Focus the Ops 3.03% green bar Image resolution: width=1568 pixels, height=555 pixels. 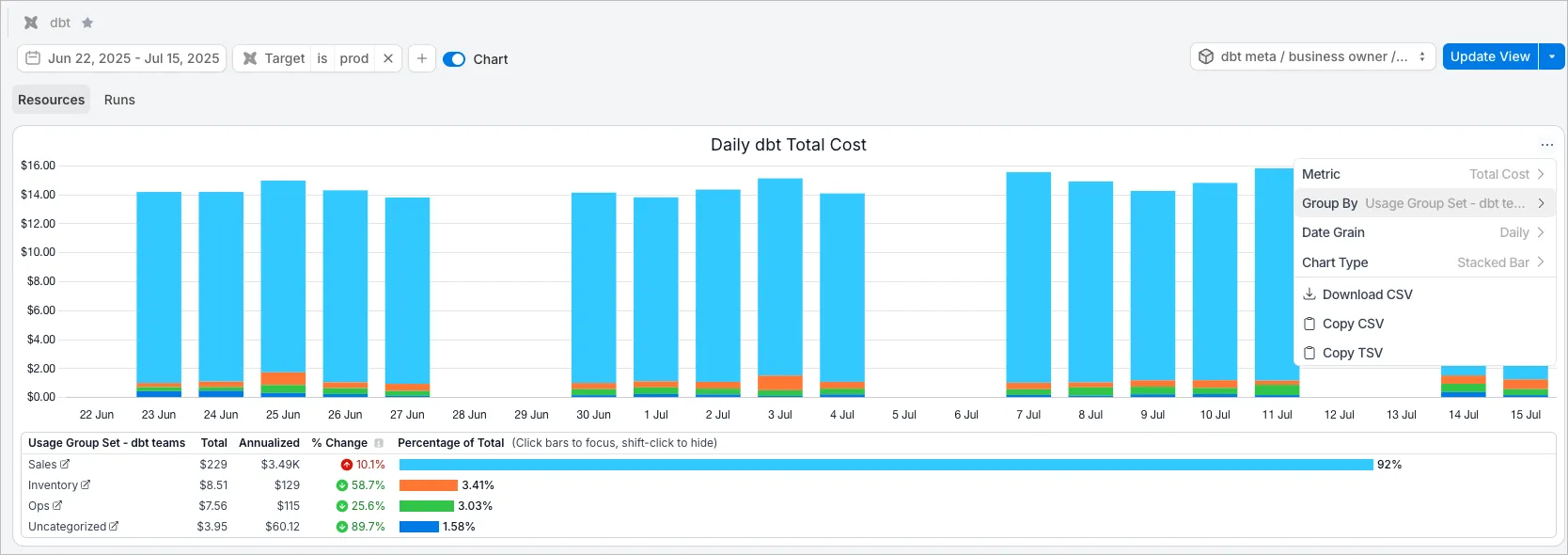427,506
